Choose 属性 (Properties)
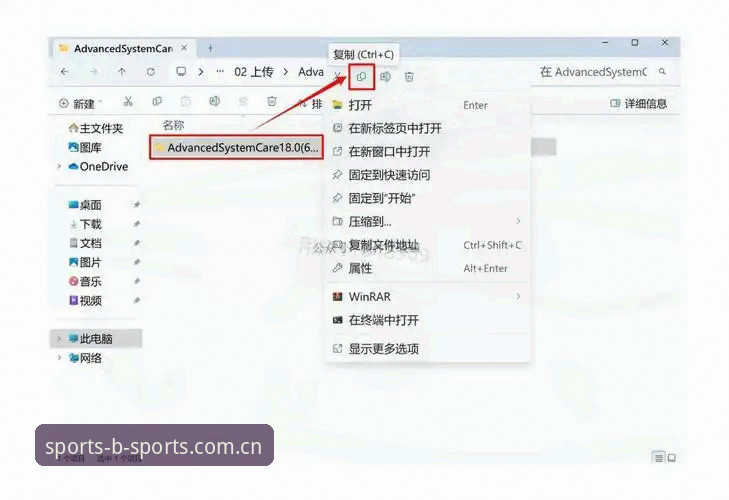 click(428, 268)
